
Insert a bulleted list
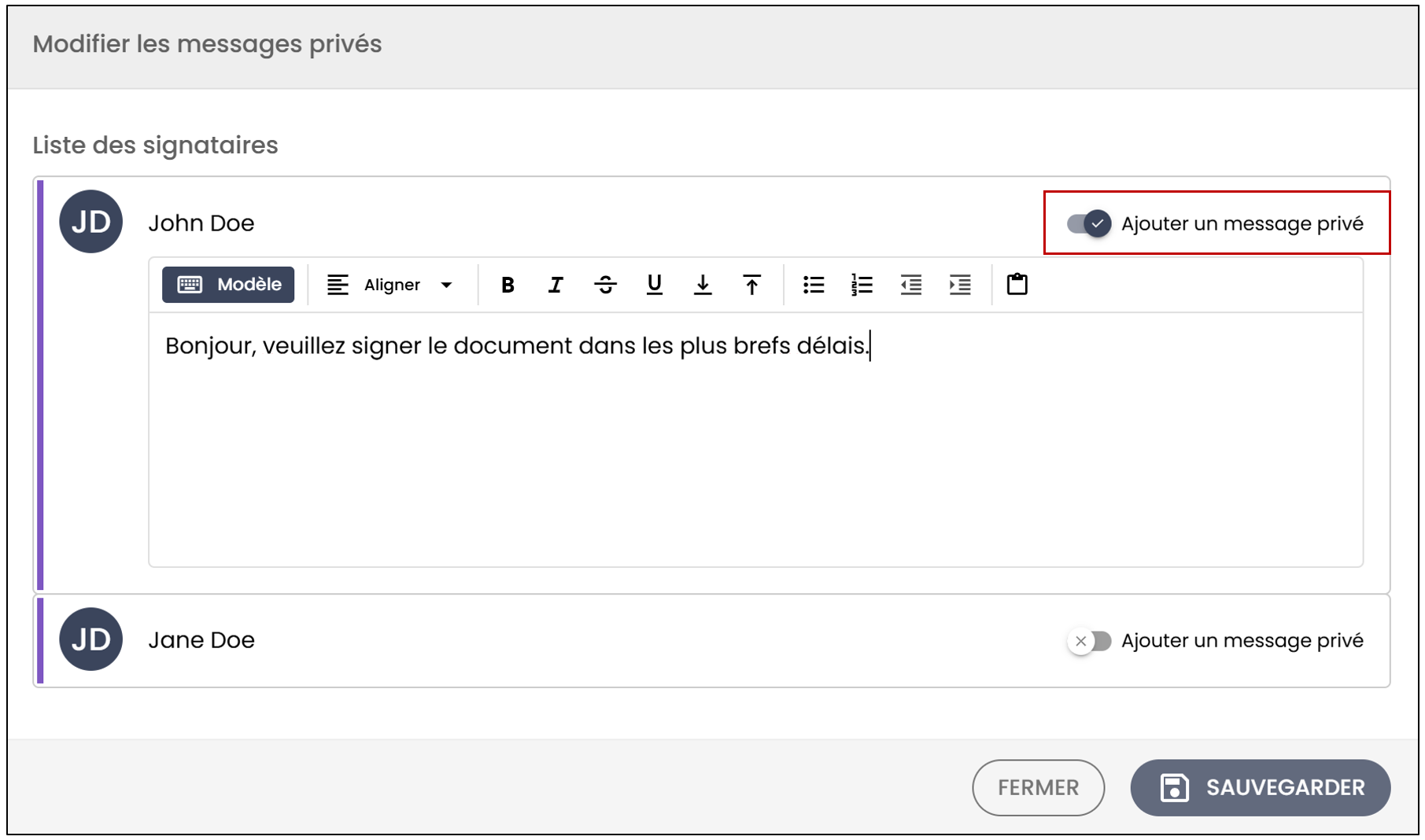click(x=814, y=285)
